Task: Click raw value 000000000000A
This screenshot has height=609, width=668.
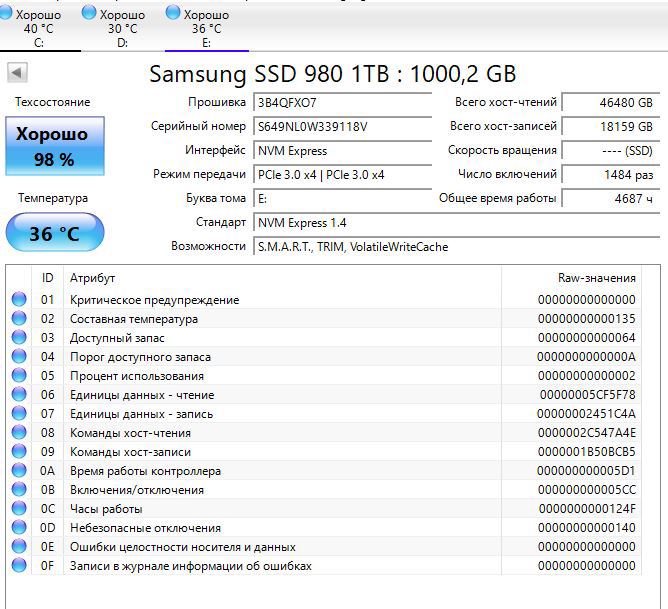Action: (x=587, y=356)
